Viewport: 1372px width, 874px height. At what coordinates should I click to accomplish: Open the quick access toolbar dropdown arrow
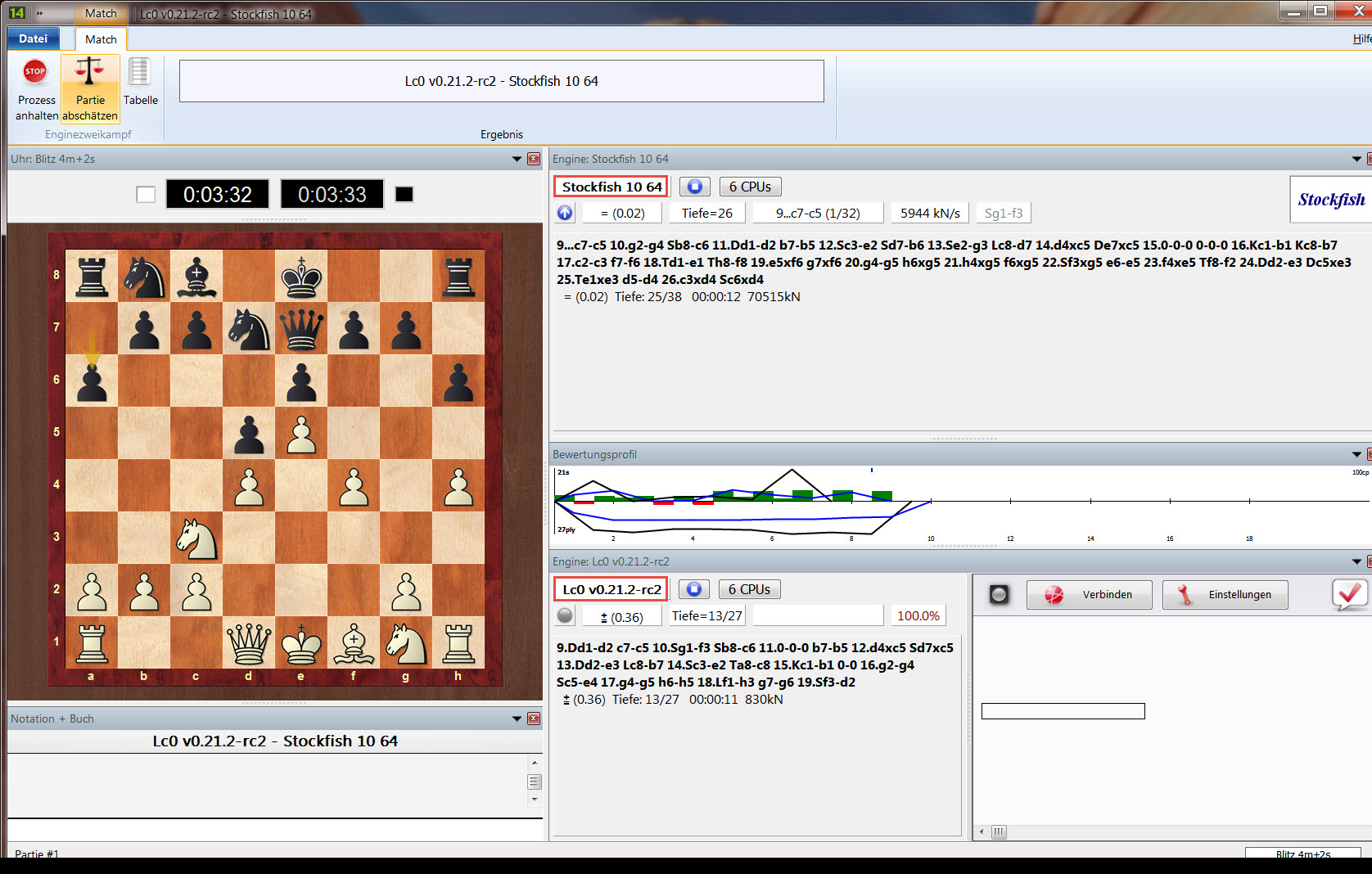39,13
